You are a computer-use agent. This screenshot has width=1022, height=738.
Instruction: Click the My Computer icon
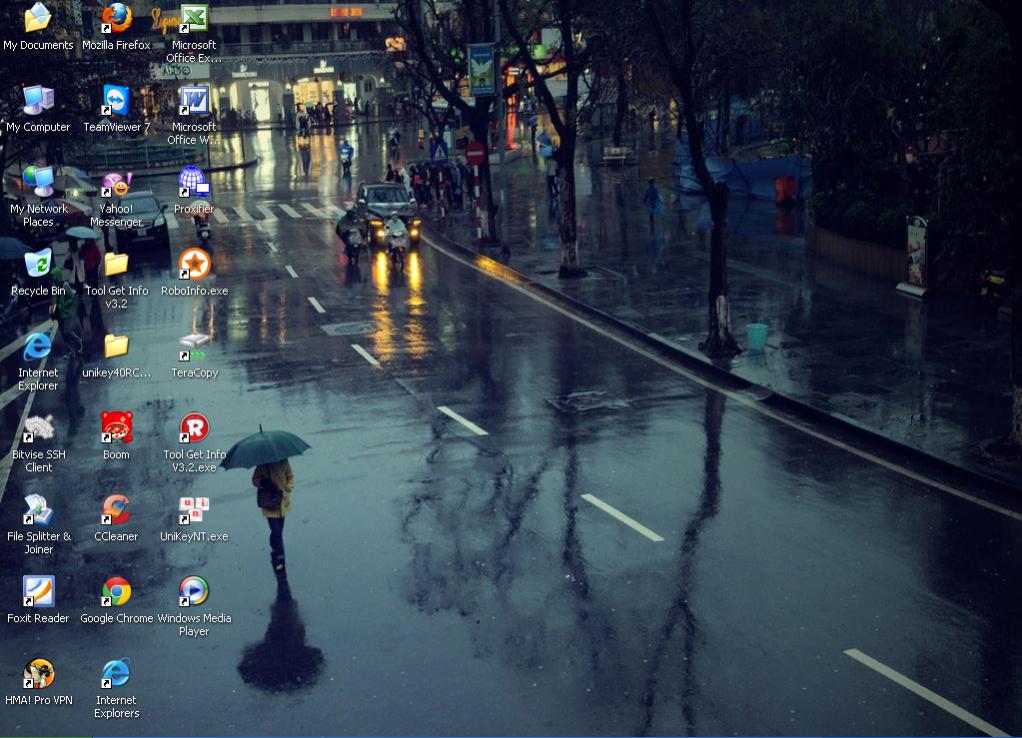coord(38,101)
